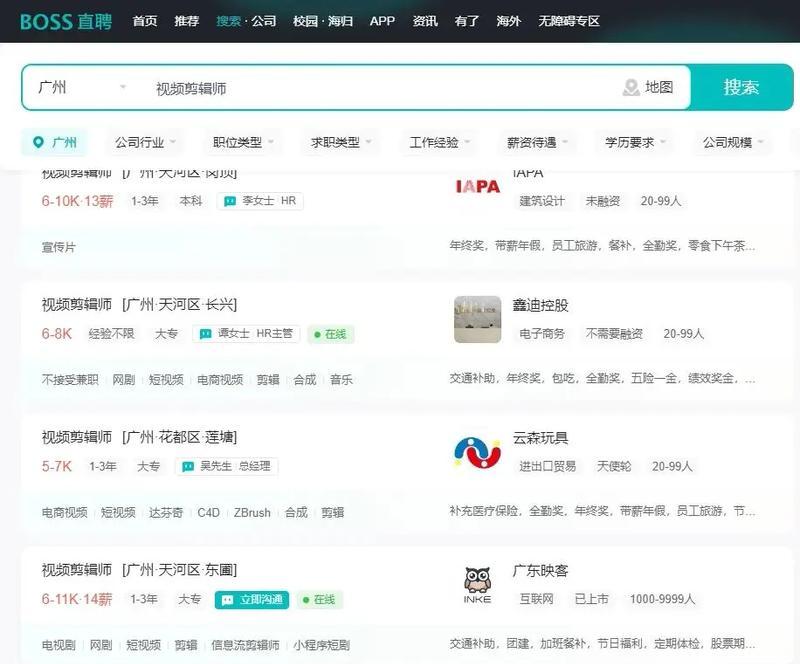Screen dimensions: 800x664
Task: Click the 云森玩具 company logo
Action: point(478,452)
